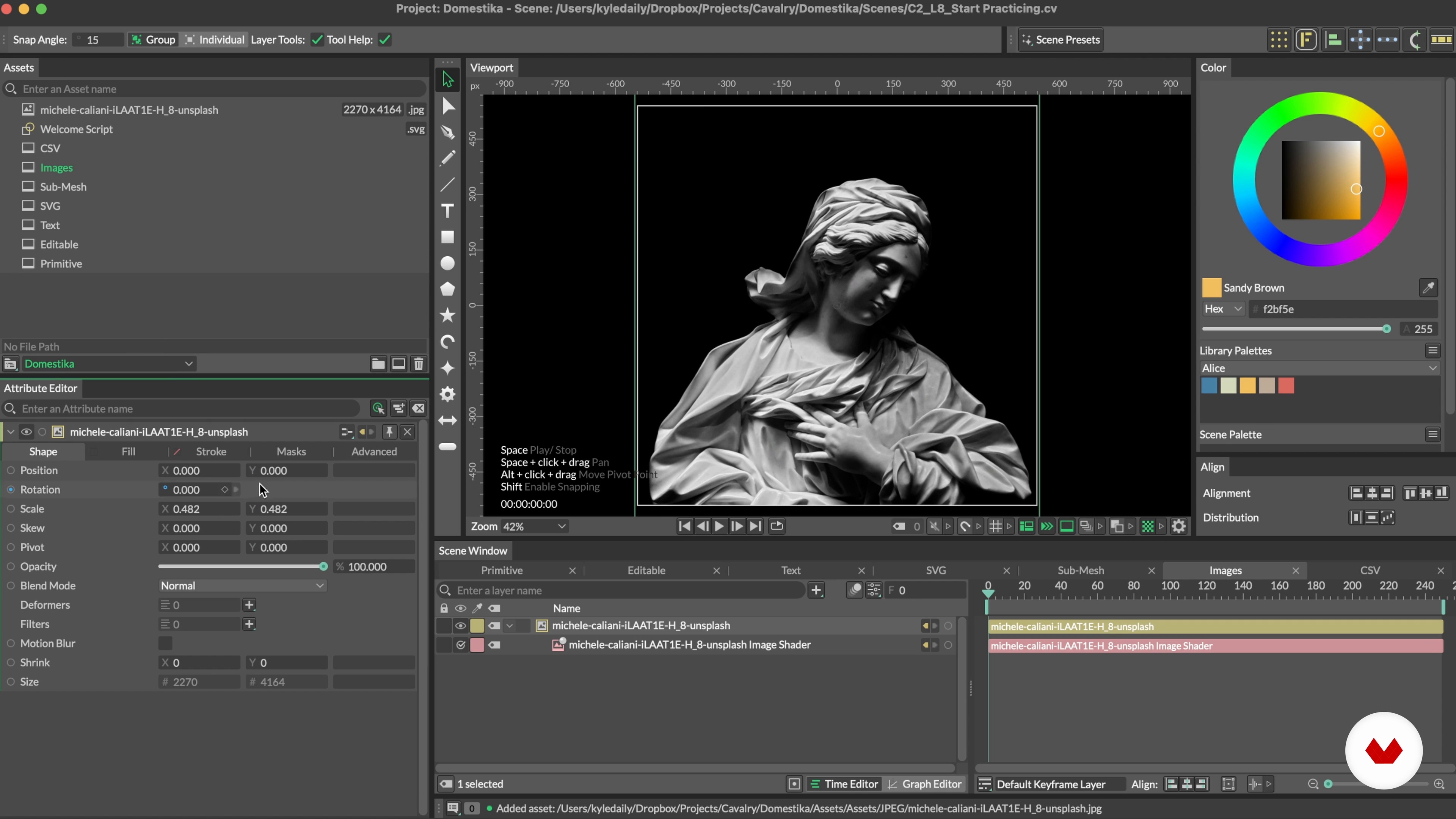Select the Pen tool in toolbar
Image resolution: width=1456 pixels, height=819 pixels.
click(448, 132)
